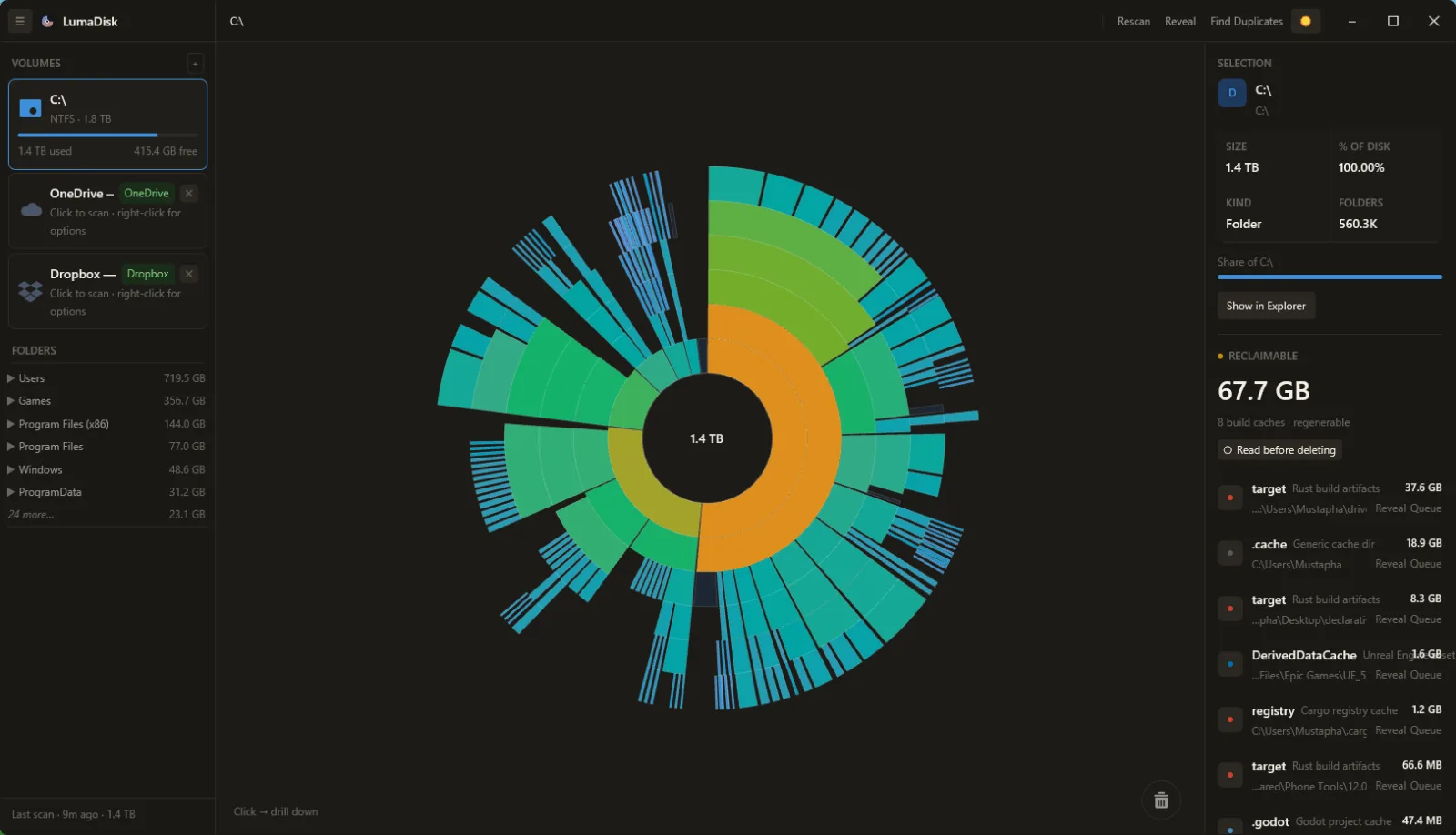Open Read before deleting notice
The height and width of the screenshot is (835, 1456).
[x=1279, y=450]
